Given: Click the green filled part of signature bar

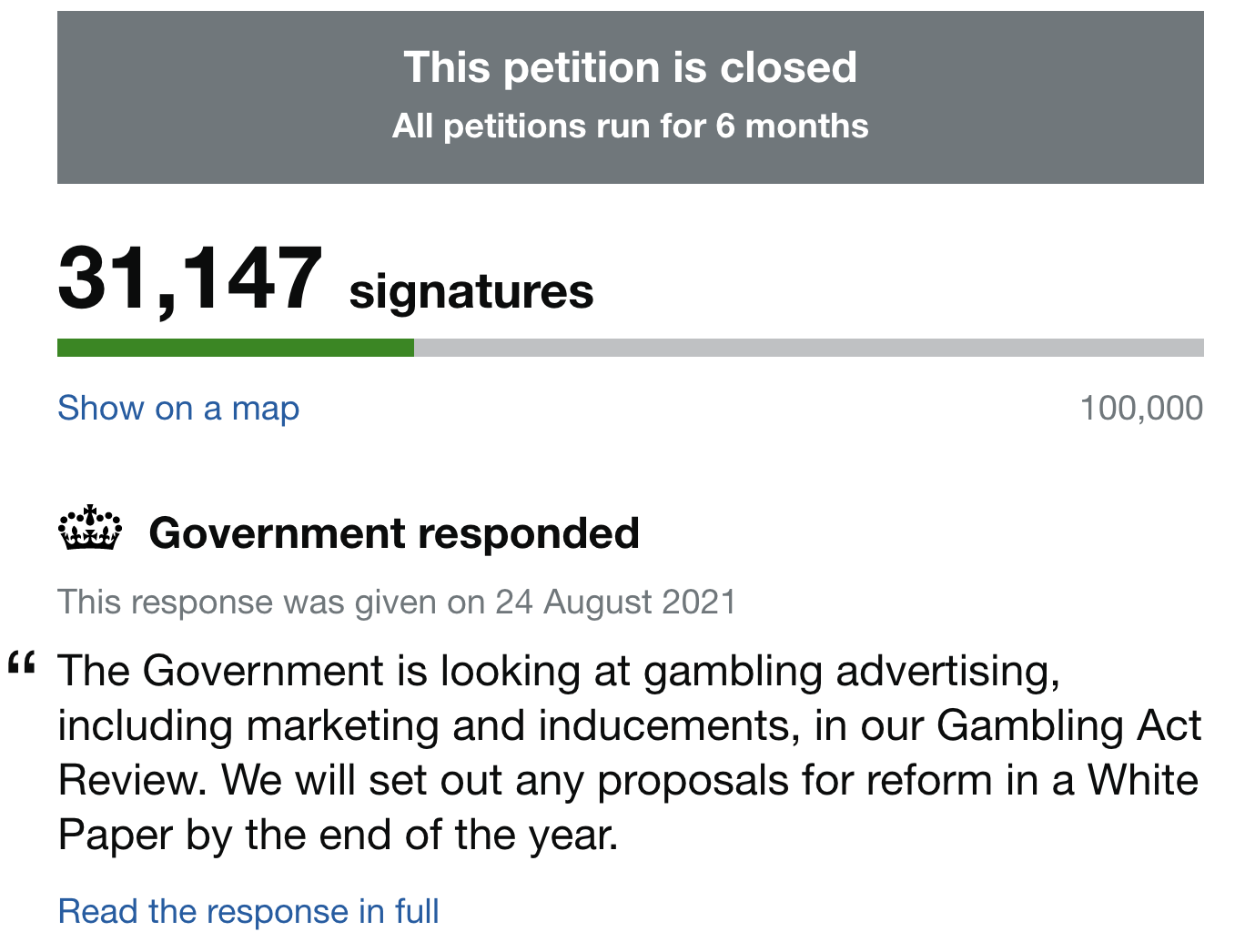Looking at the screenshot, I should pyautogui.click(x=235, y=348).
